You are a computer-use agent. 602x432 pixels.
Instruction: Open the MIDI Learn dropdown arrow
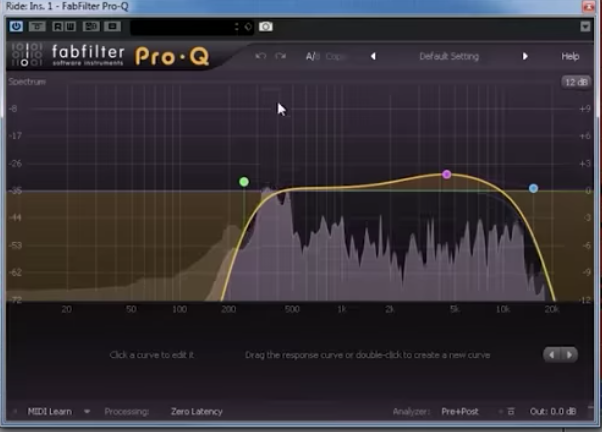(x=87, y=412)
